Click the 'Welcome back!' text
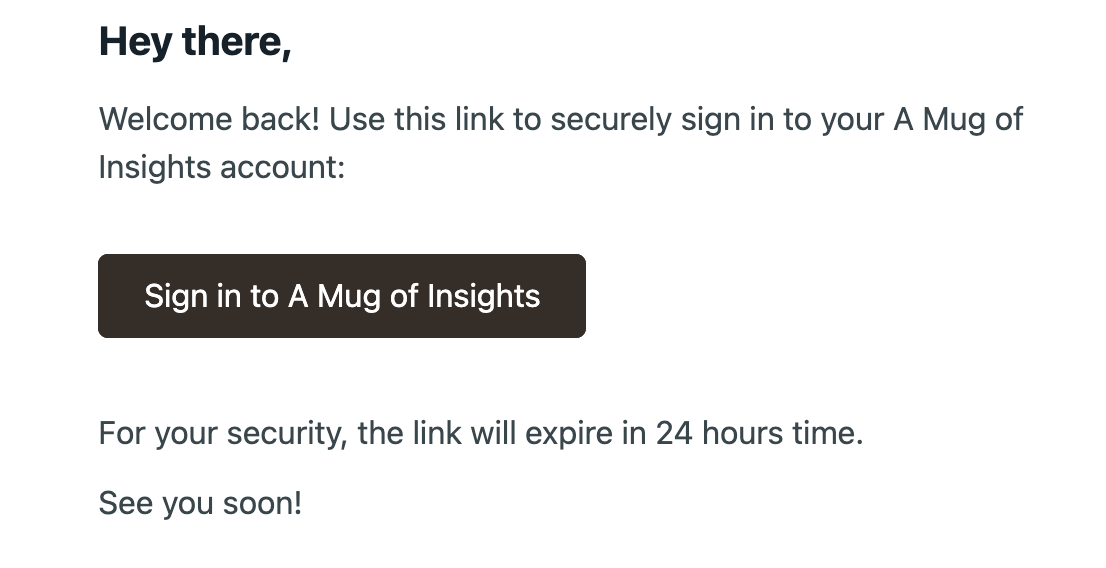 coord(209,119)
